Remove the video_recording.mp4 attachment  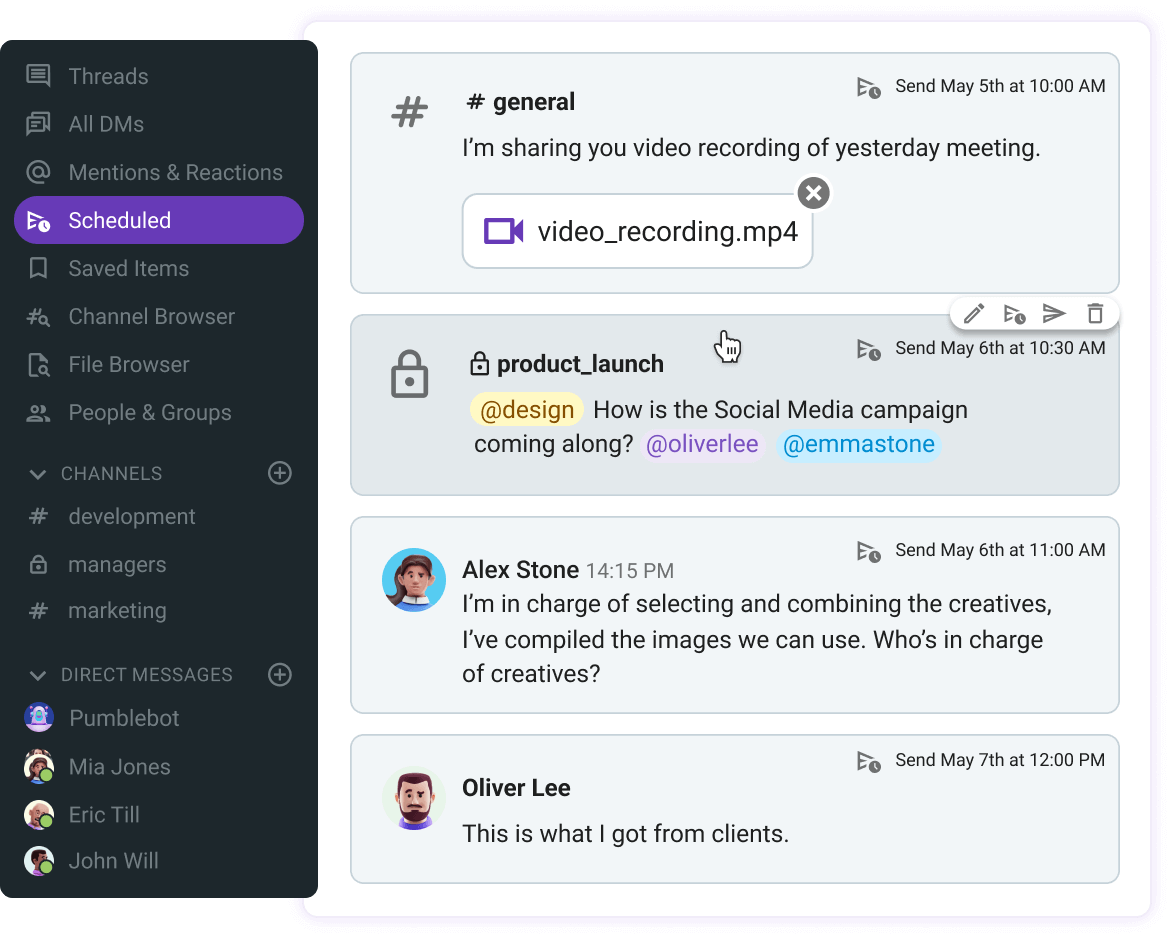pyautogui.click(x=813, y=193)
